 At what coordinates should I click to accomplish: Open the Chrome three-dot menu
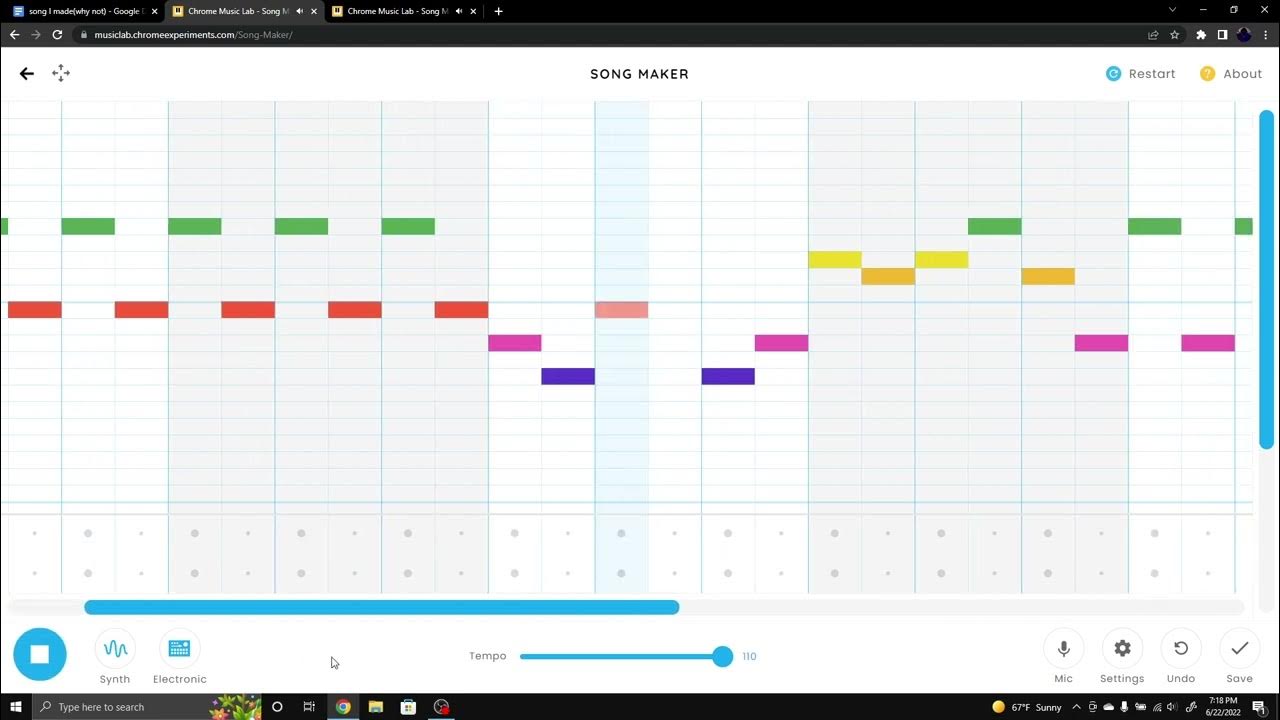click(1266, 34)
